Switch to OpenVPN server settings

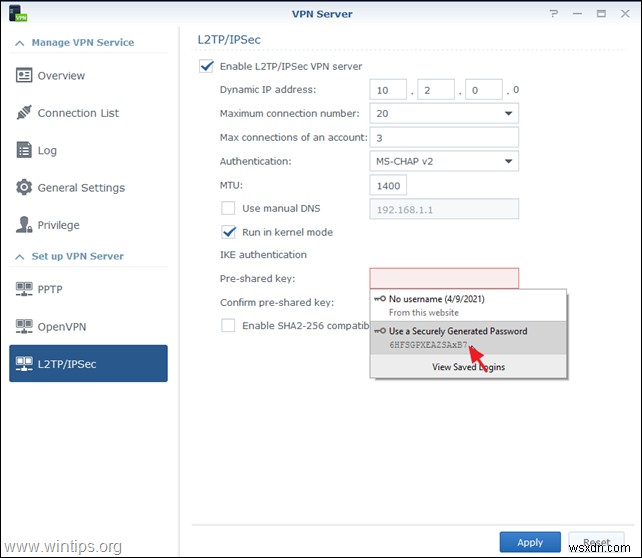tap(88, 326)
